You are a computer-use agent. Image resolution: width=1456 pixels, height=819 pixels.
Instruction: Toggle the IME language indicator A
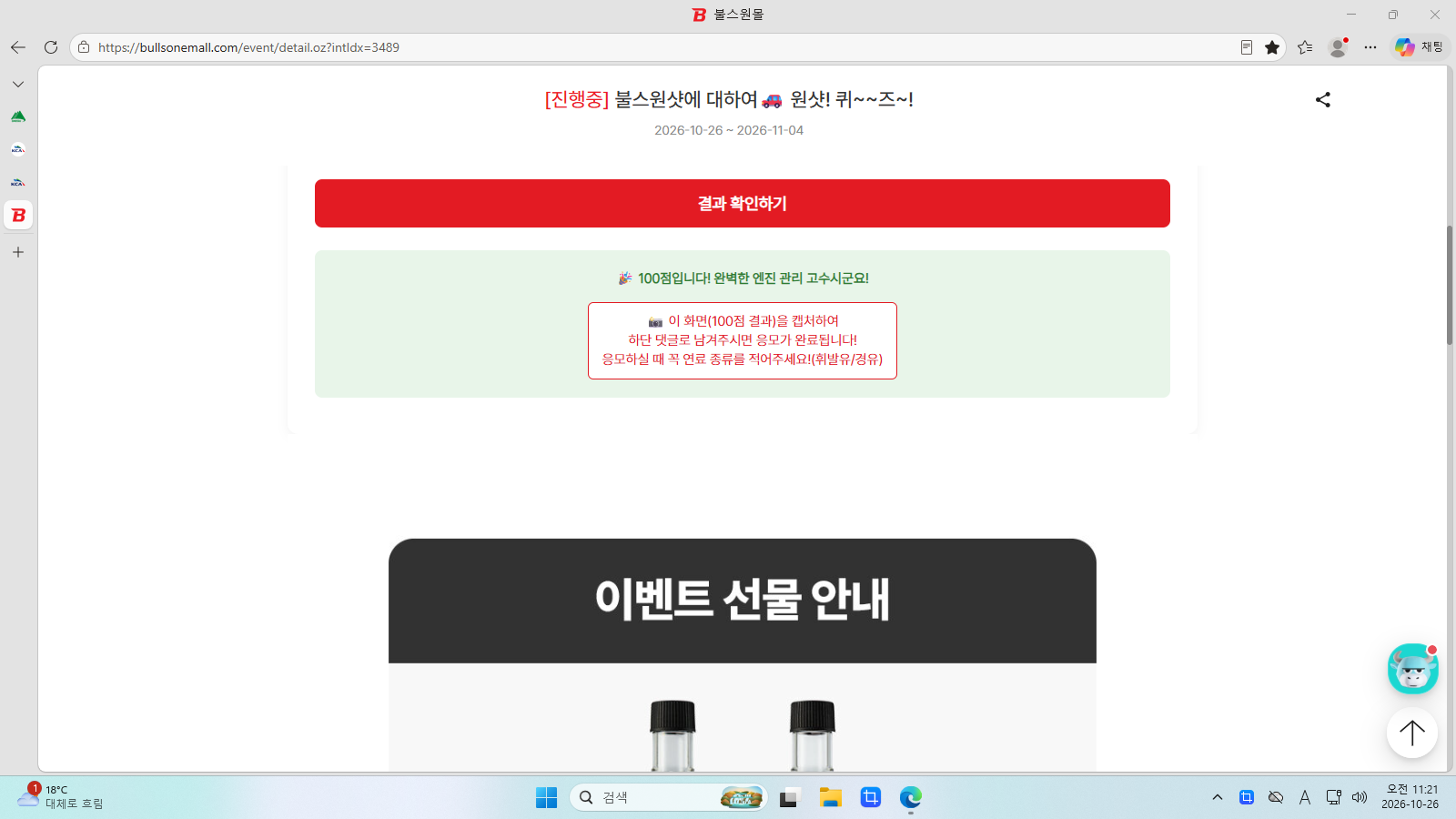(1305, 798)
